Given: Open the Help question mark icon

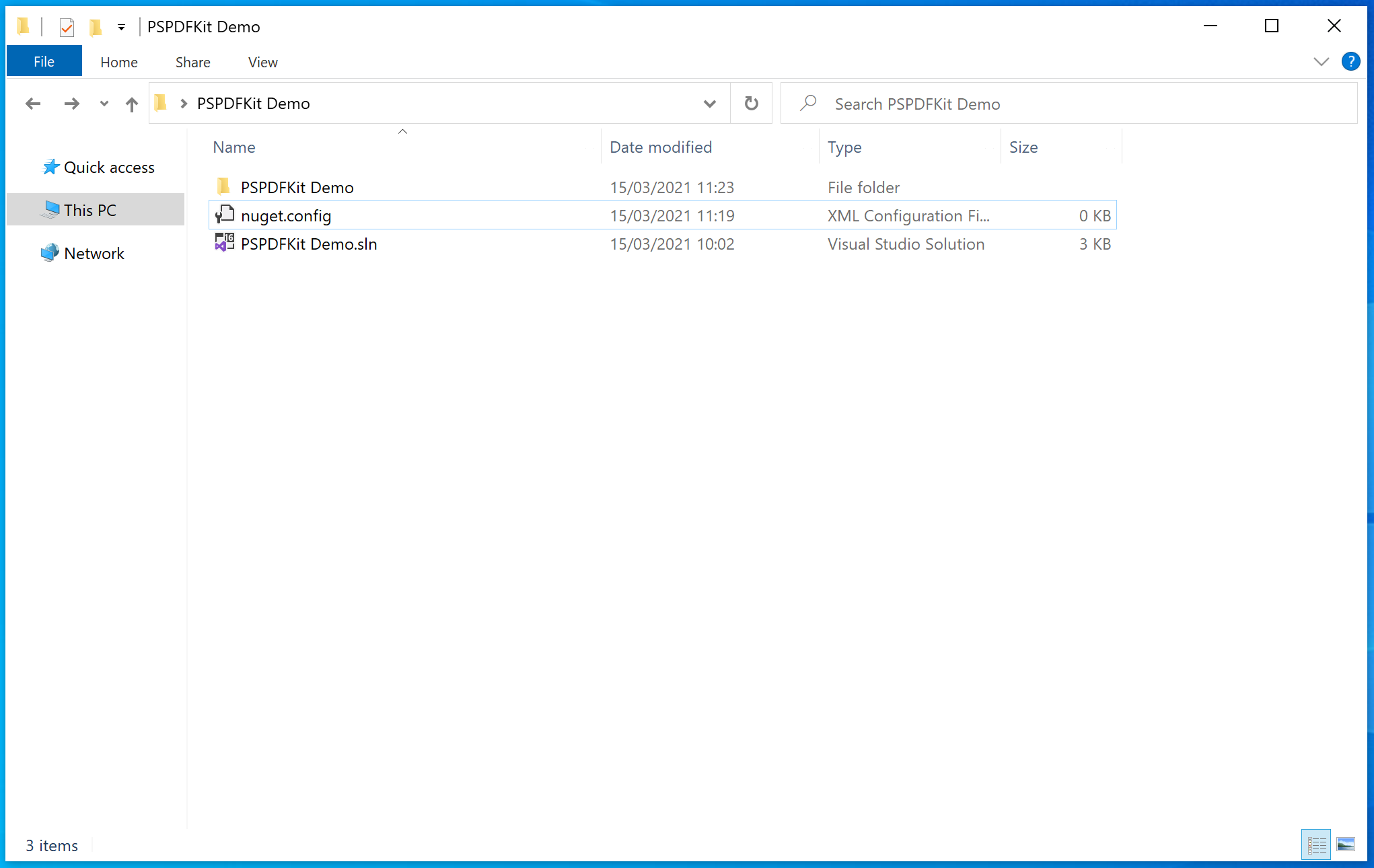Looking at the screenshot, I should [x=1350, y=62].
